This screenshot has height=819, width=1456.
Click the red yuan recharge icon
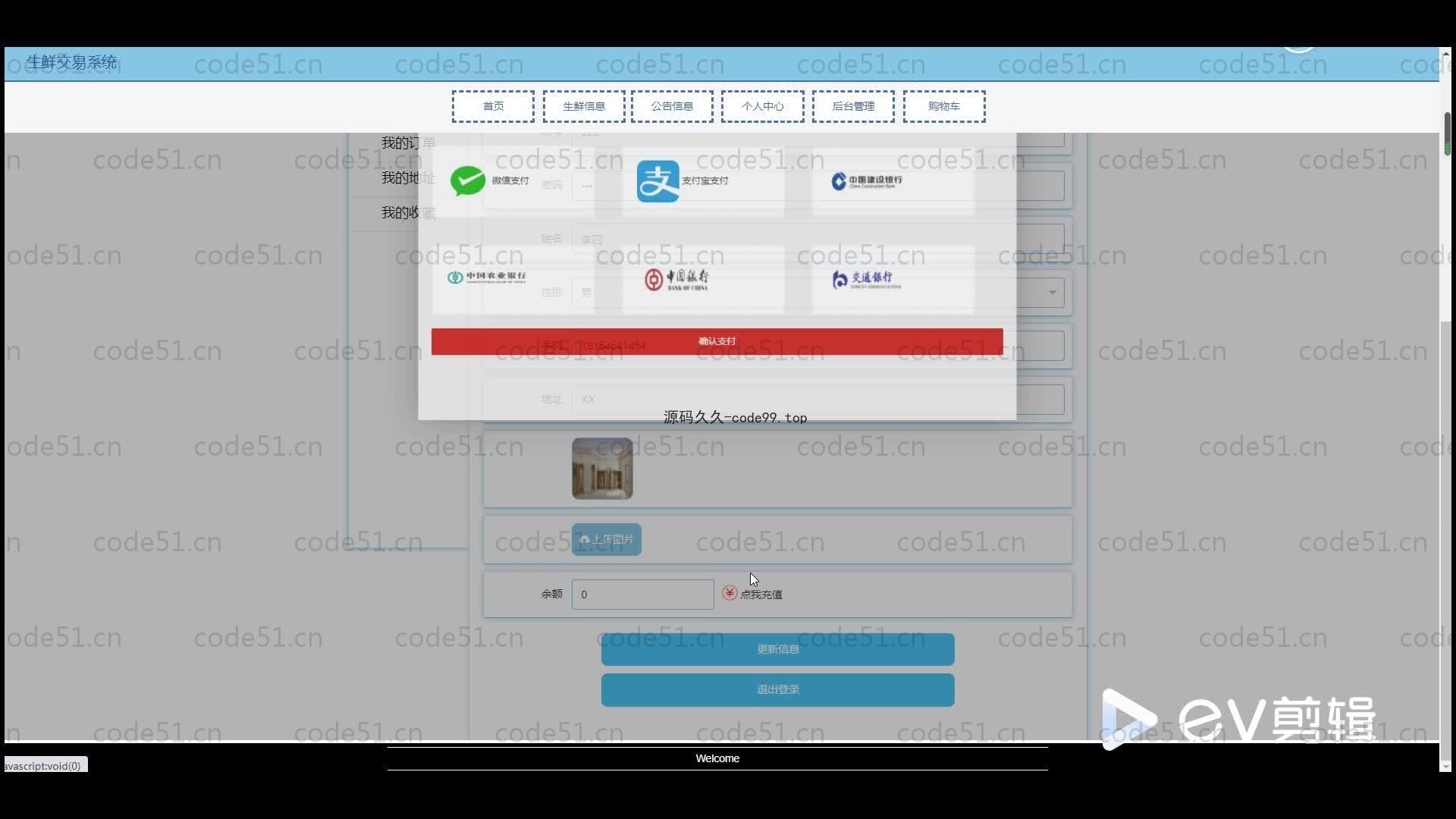point(730,593)
